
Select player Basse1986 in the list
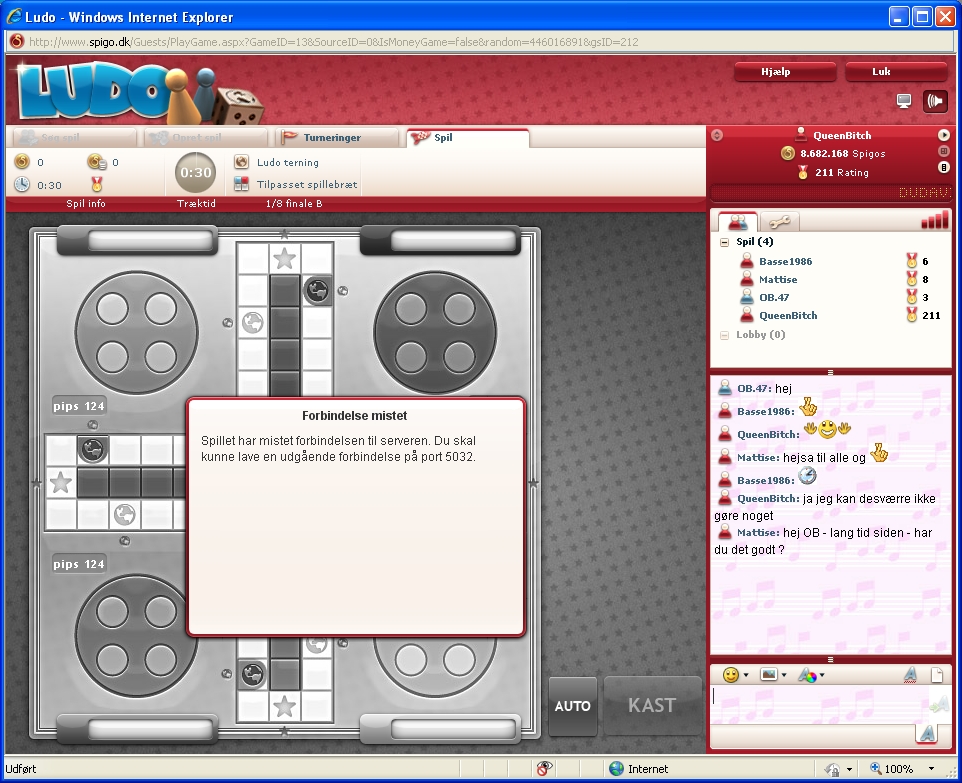[x=785, y=262]
